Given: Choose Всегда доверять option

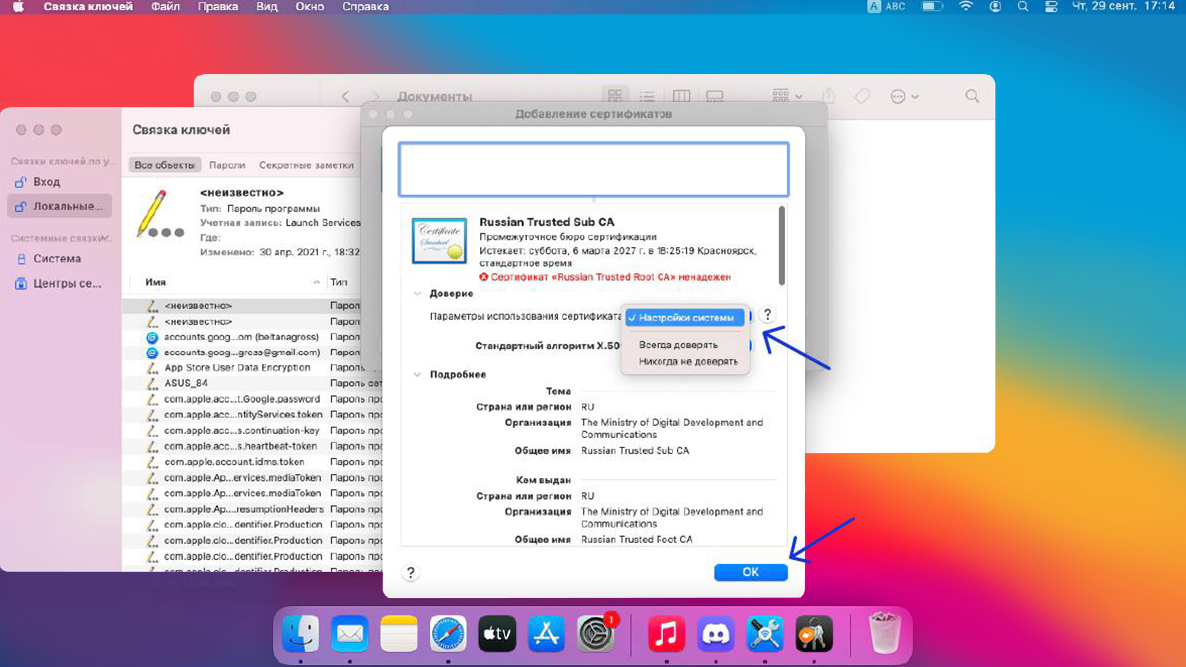Looking at the screenshot, I should pos(678,345).
